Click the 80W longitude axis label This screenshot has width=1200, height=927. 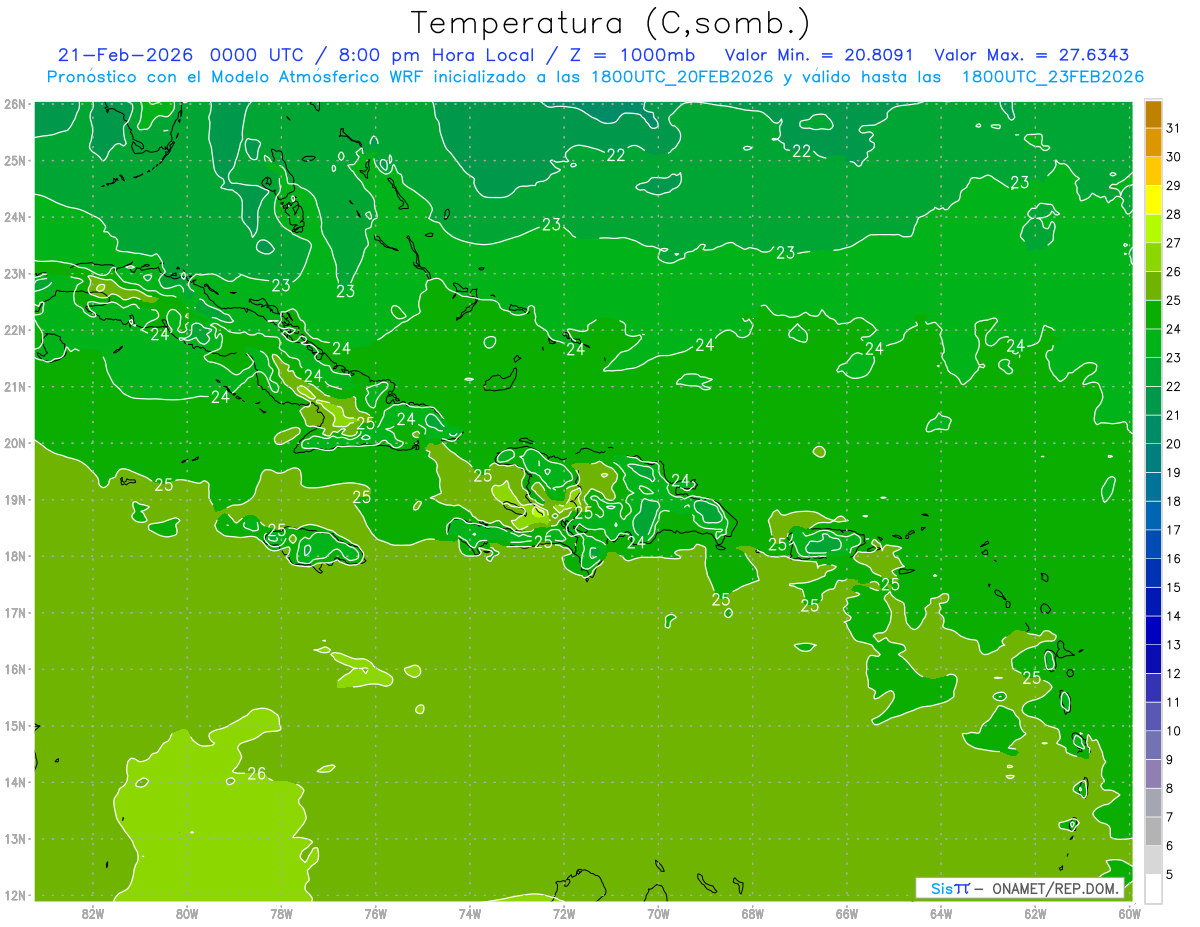click(x=186, y=913)
